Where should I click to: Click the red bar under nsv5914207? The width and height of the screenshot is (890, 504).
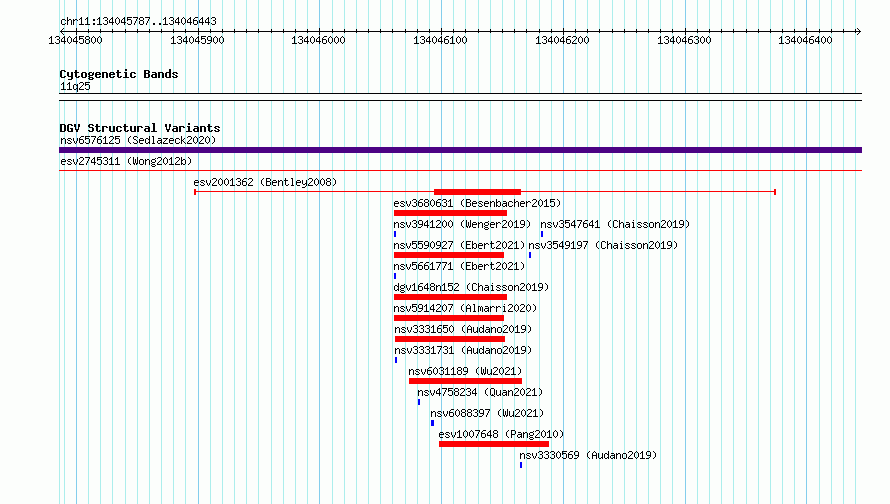coord(449,318)
